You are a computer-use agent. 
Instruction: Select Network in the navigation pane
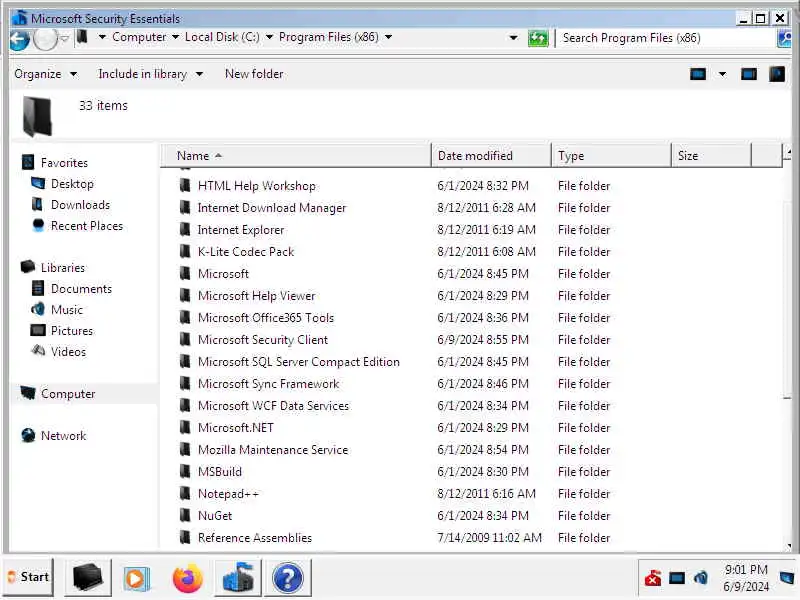pyautogui.click(x=63, y=436)
